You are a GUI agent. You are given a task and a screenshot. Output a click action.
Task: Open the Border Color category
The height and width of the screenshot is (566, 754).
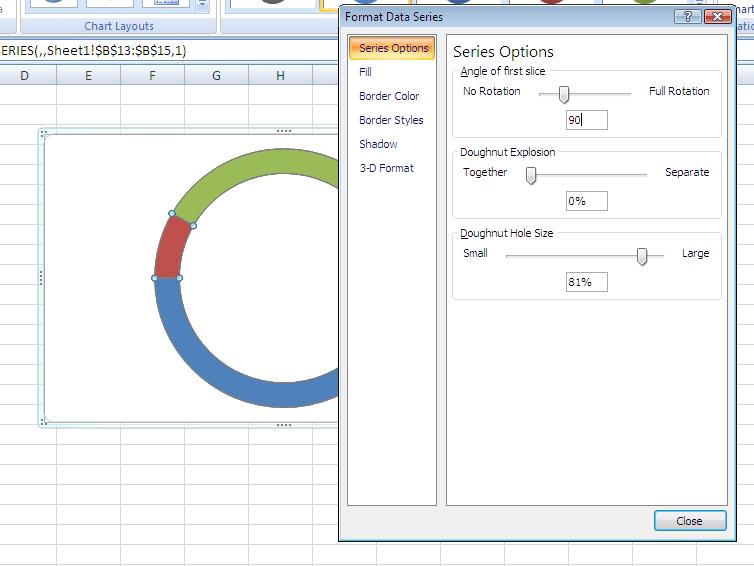pos(389,96)
